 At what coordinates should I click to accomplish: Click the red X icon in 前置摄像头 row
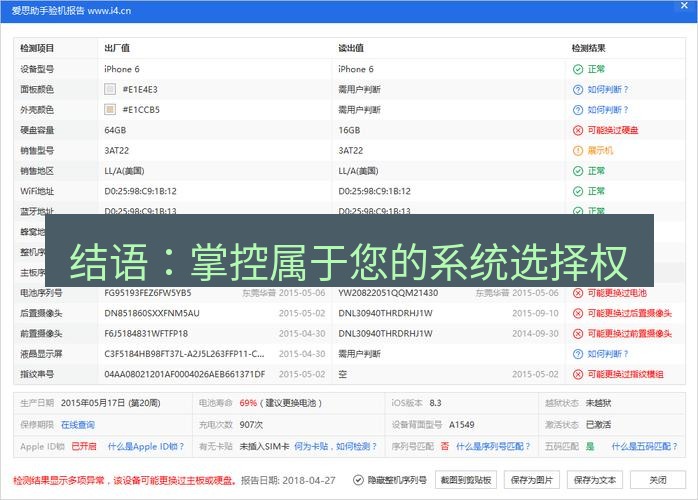[x=577, y=334]
